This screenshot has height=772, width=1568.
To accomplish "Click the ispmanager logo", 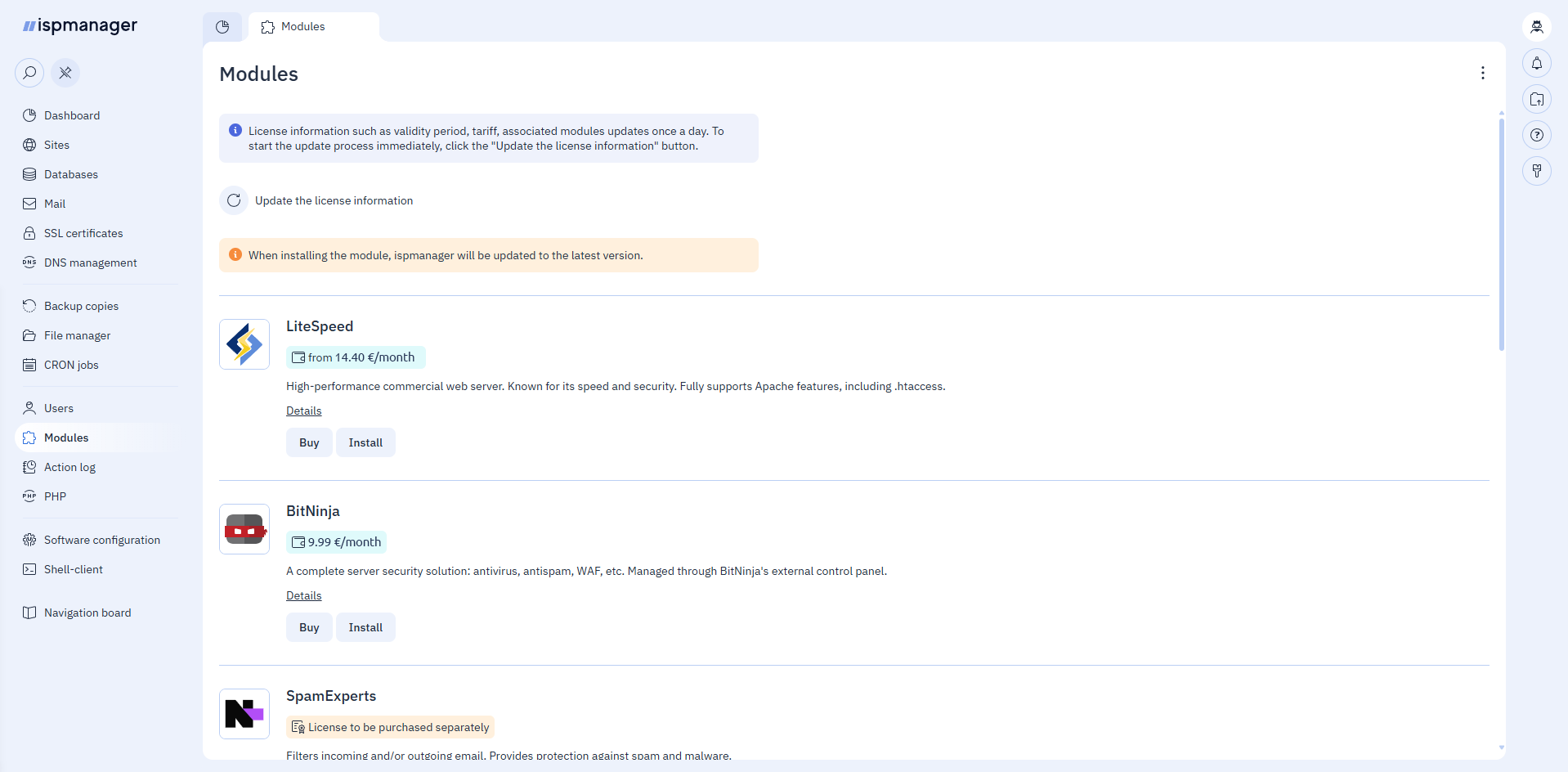I will [80, 26].
